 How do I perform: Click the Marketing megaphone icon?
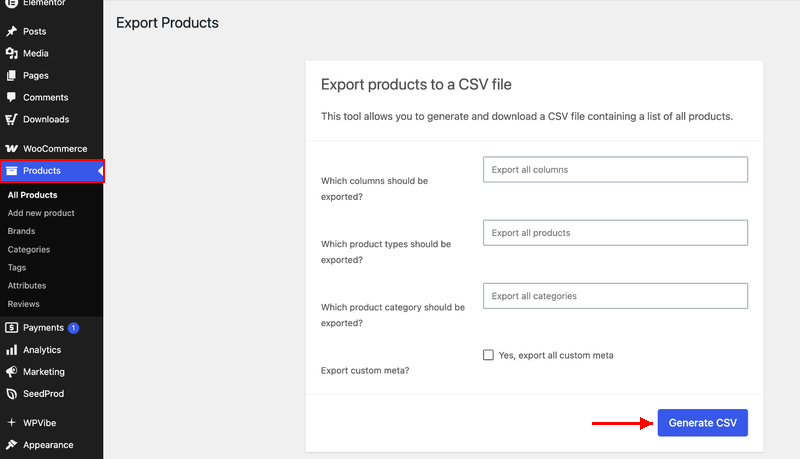(11, 372)
